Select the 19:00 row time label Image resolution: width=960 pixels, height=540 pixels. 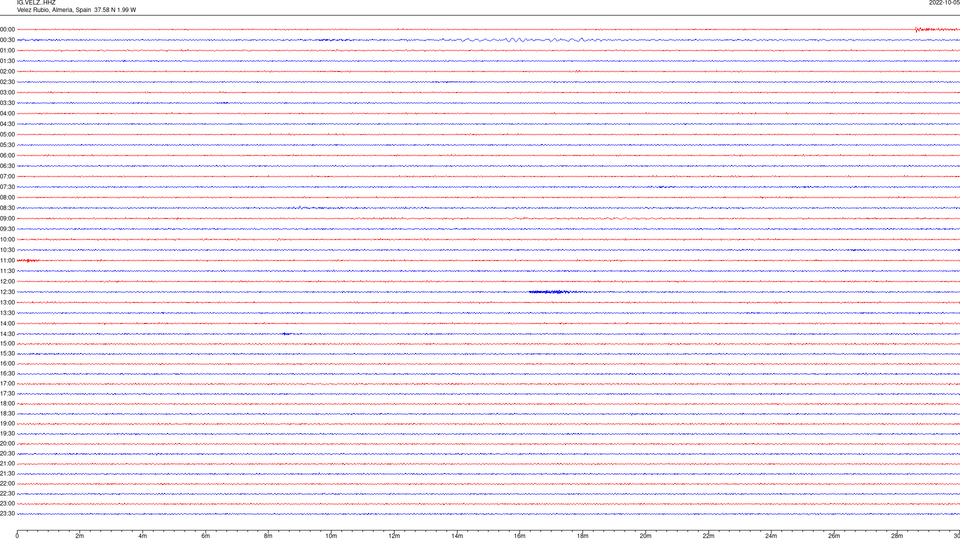click(x=7, y=424)
